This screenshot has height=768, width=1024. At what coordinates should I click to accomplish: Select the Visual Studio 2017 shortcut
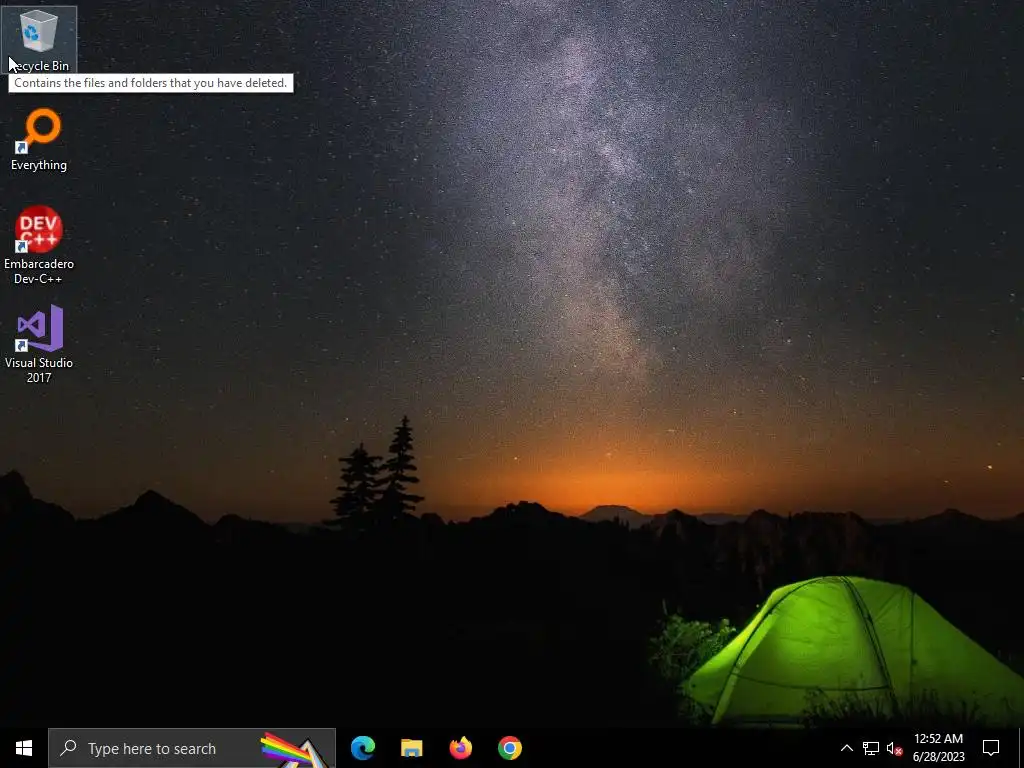[39, 328]
